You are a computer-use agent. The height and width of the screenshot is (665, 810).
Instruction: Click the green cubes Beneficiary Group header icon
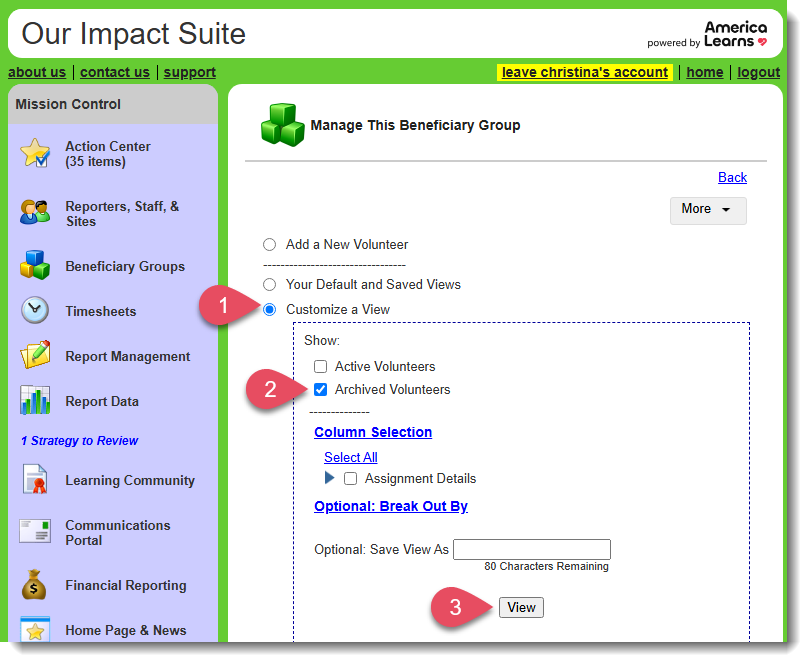(283, 125)
